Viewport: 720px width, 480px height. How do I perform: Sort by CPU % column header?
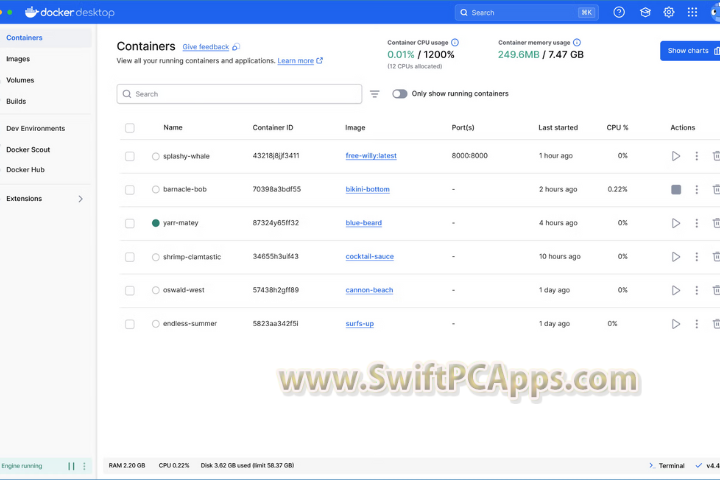(617, 128)
